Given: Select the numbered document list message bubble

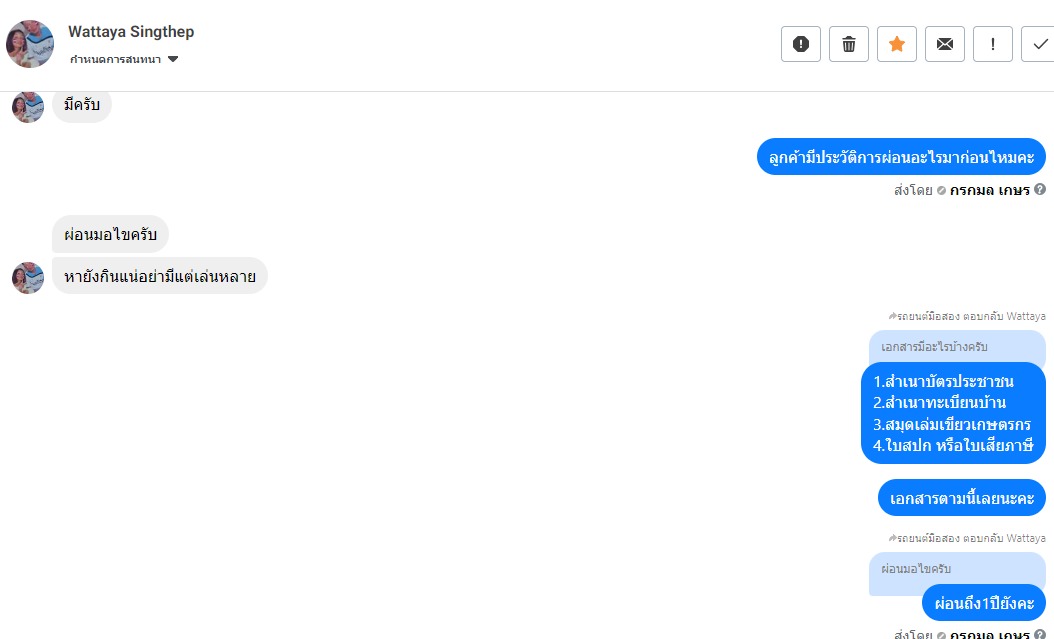Looking at the screenshot, I should [953, 413].
